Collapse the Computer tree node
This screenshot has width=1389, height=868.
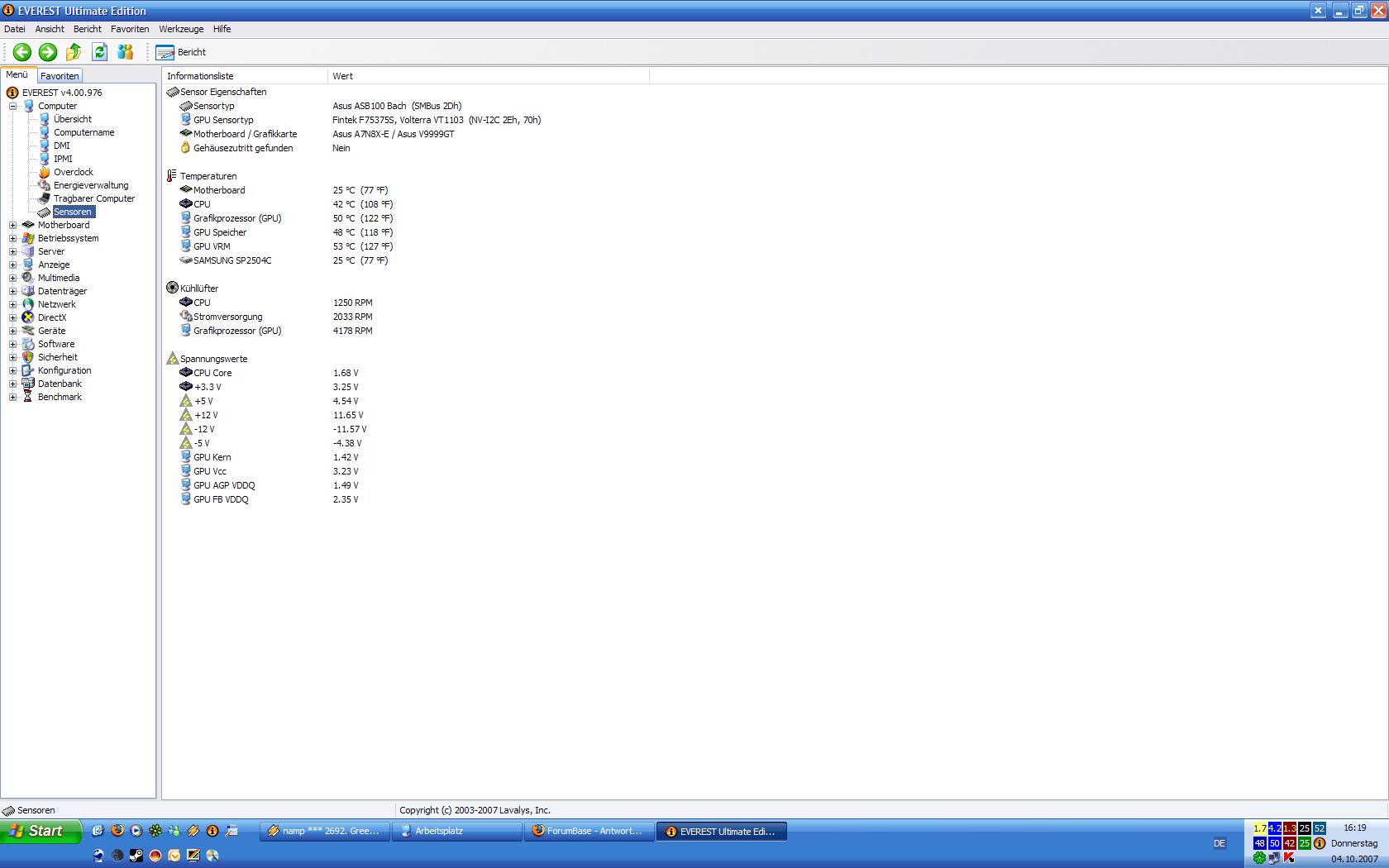pyautogui.click(x=12, y=106)
